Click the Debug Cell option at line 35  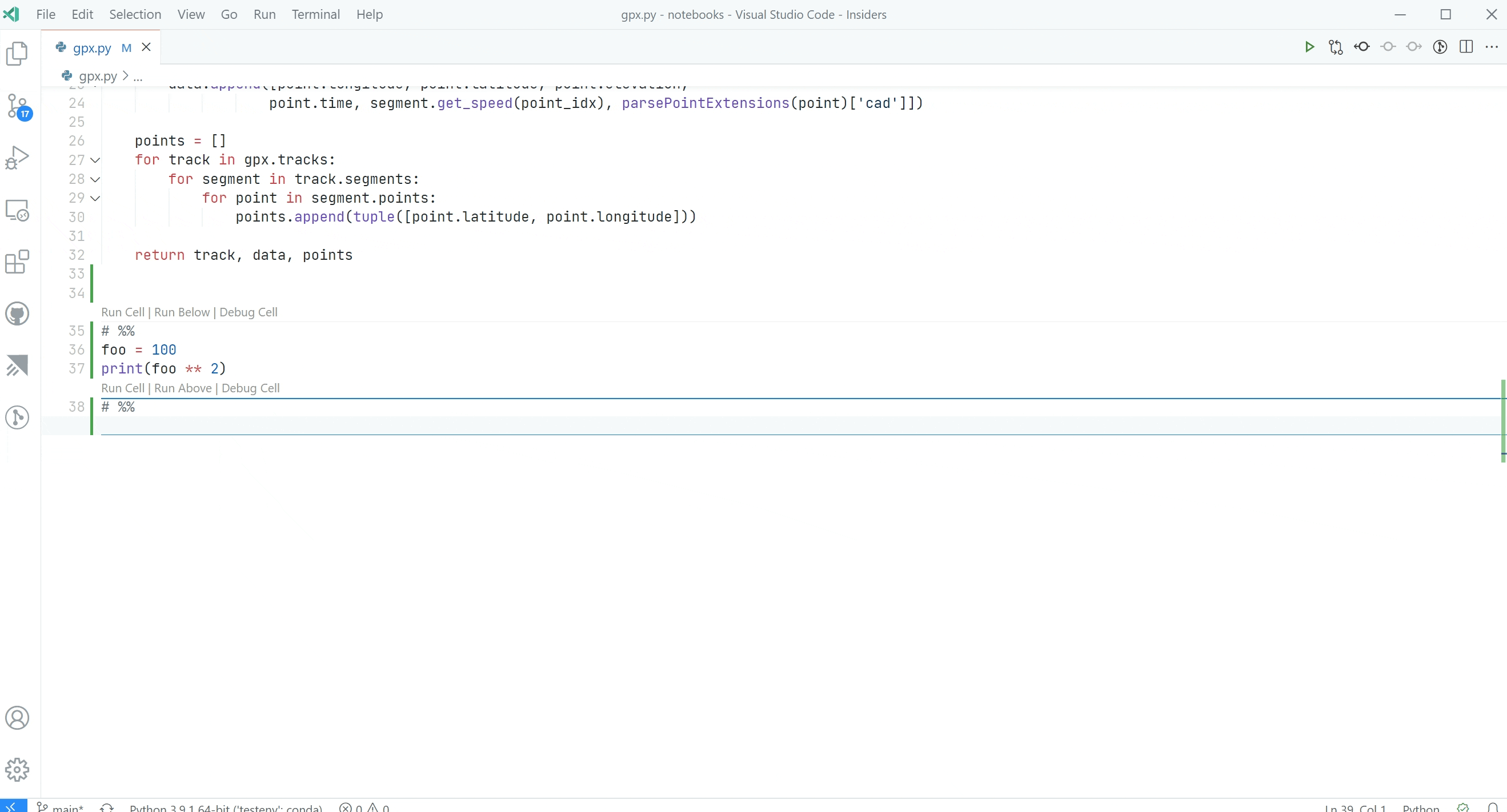coord(248,312)
